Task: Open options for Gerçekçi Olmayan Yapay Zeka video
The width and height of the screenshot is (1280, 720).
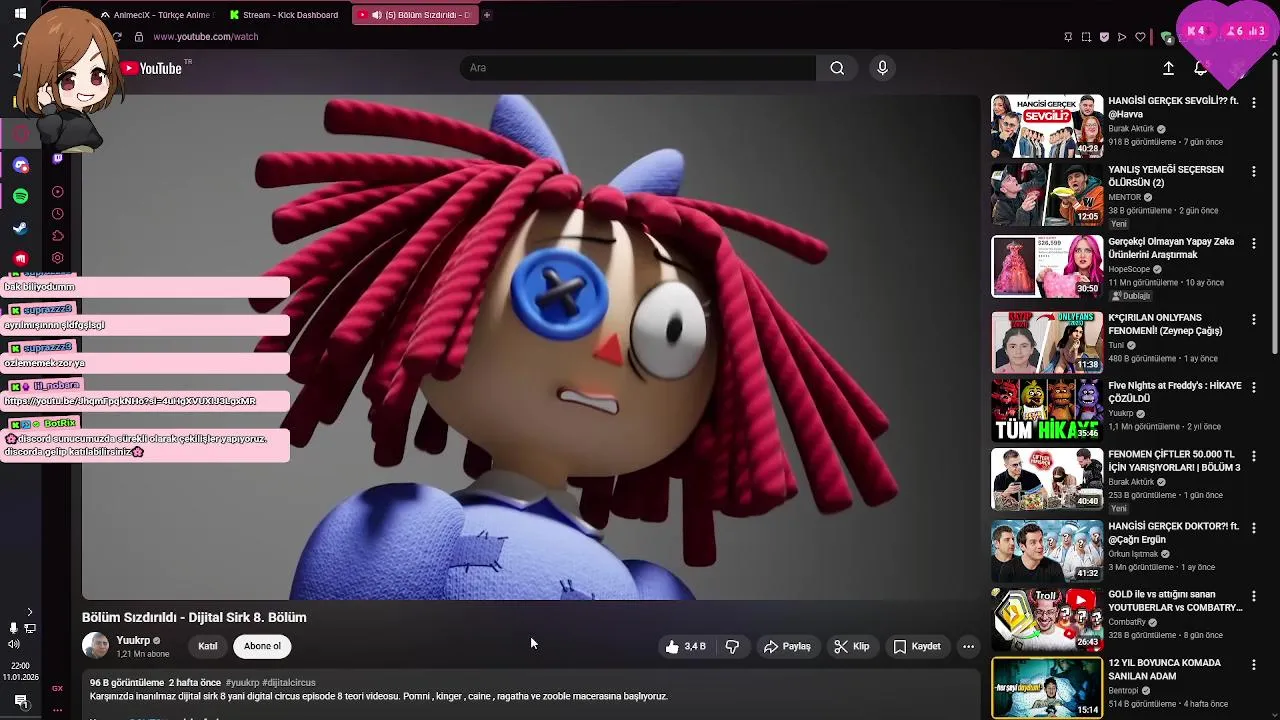Action: point(1253,244)
